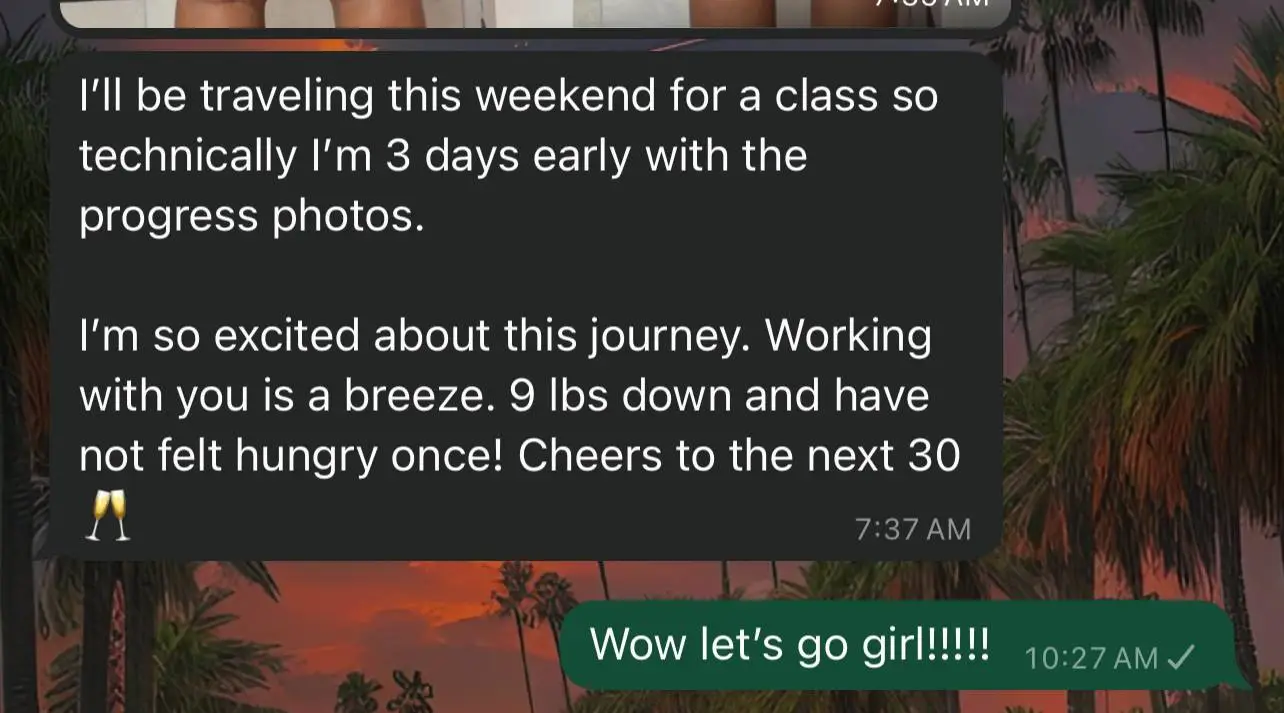Click the word "girl!!!!!" in the green bubble
Viewport: 1284px width, 713px height.
[925, 645]
